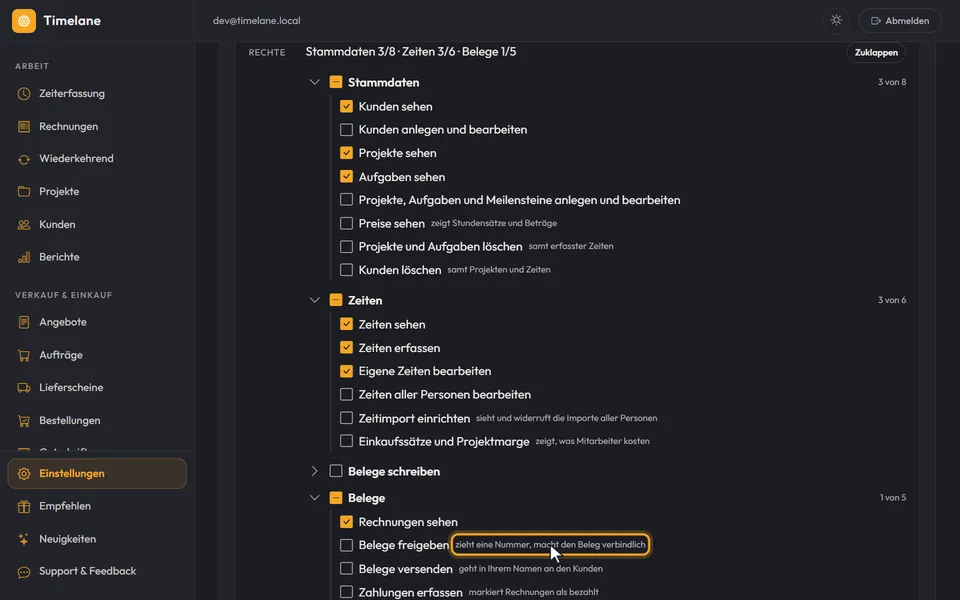960x600 pixels.
Task: Check the Preise sehen checkbox
Action: point(347,223)
